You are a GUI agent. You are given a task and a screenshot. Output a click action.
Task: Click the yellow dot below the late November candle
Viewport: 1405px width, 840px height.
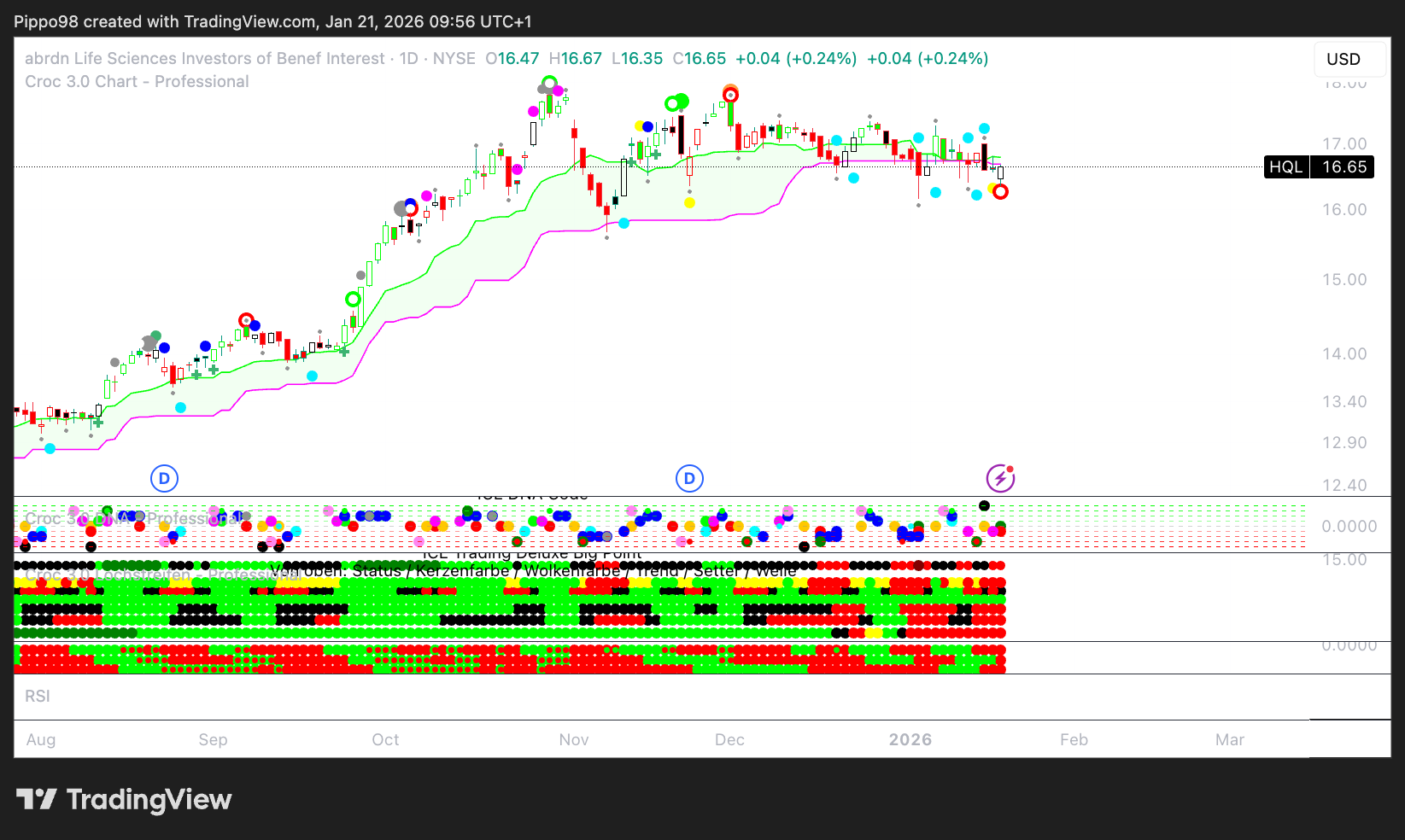pos(689,202)
